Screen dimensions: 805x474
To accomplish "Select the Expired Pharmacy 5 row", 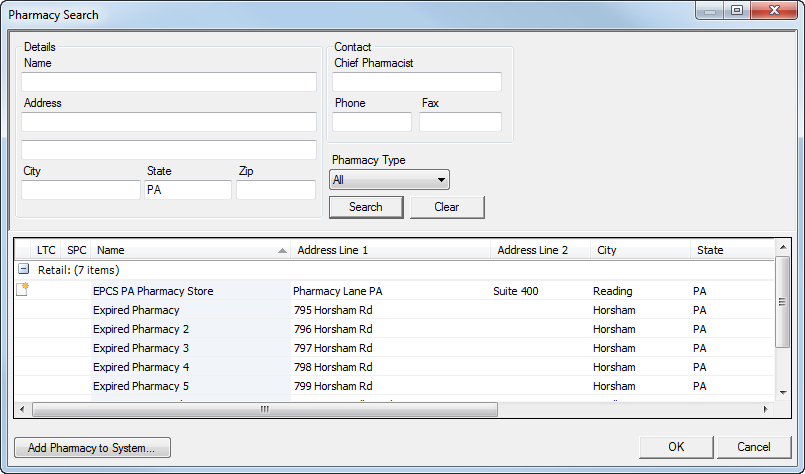I will [394, 386].
